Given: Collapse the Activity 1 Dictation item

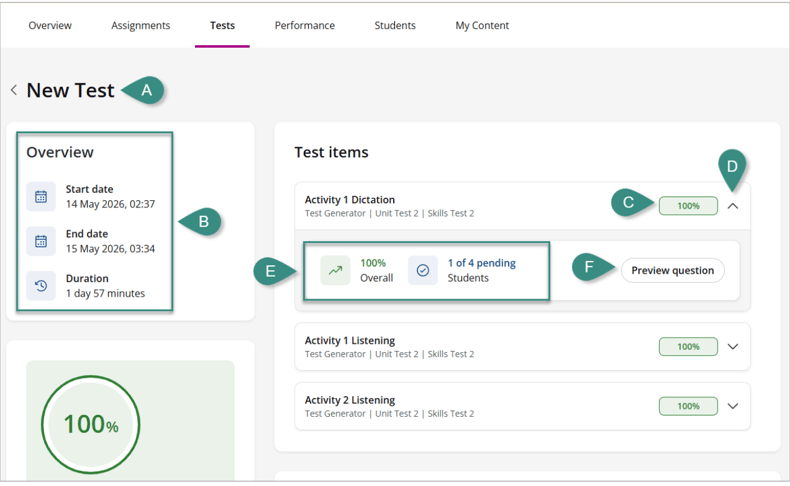Looking at the screenshot, I should [x=733, y=206].
